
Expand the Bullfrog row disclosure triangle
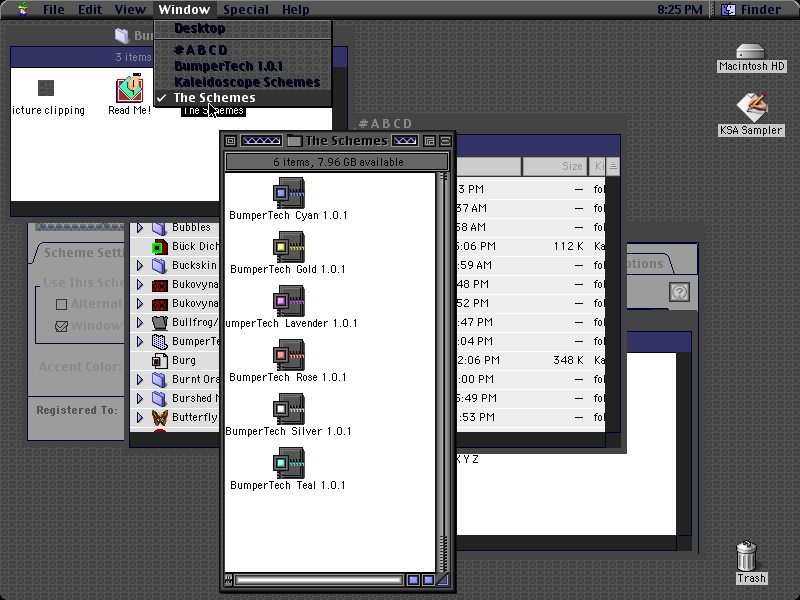point(140,322)
